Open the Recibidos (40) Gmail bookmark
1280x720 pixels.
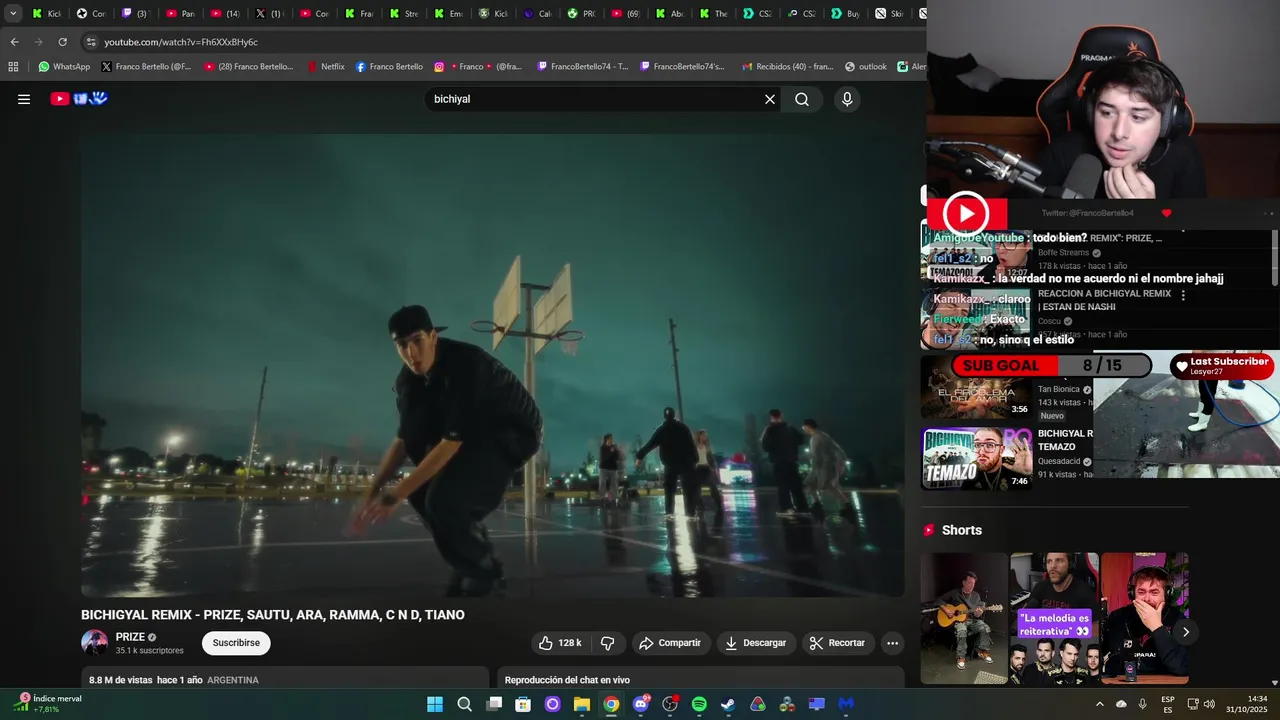787,67
